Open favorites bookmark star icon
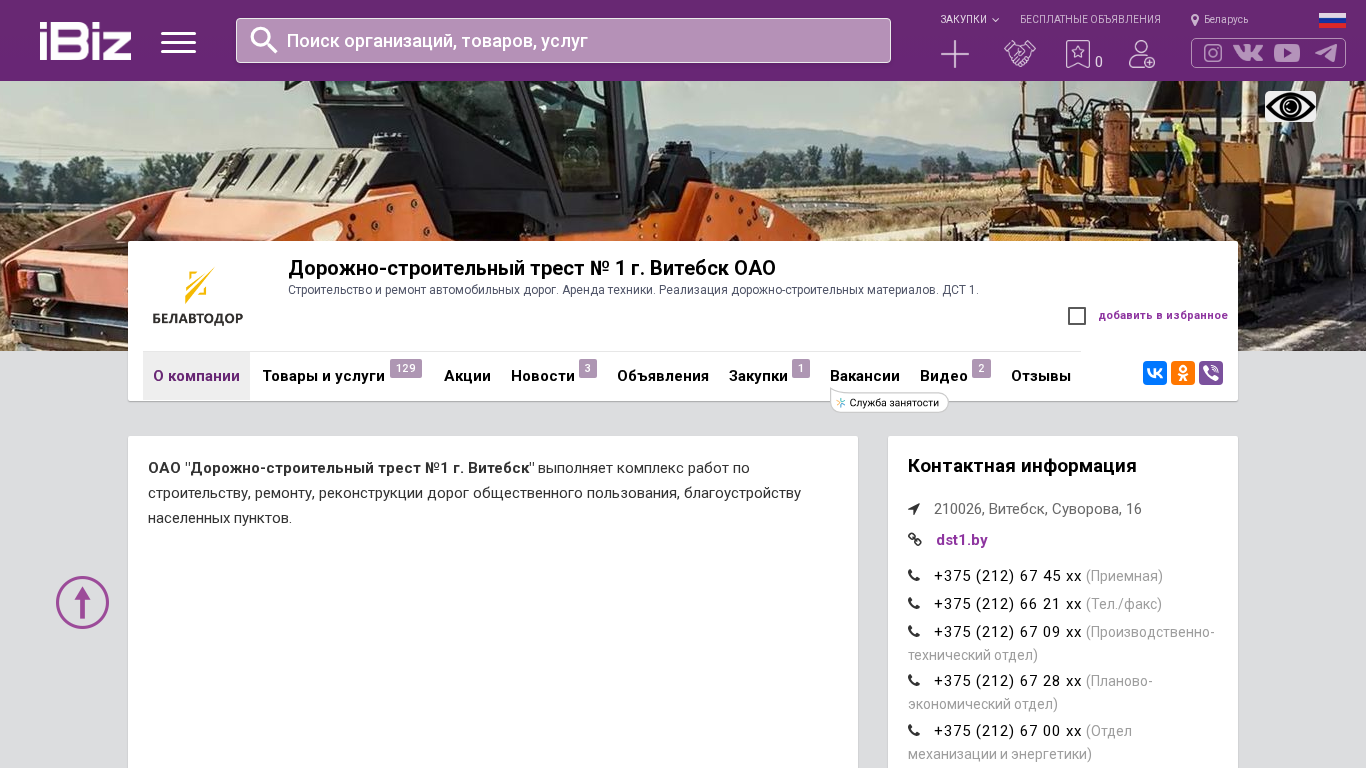This screenshot has height=768, width=1366. click(1078, 54)
